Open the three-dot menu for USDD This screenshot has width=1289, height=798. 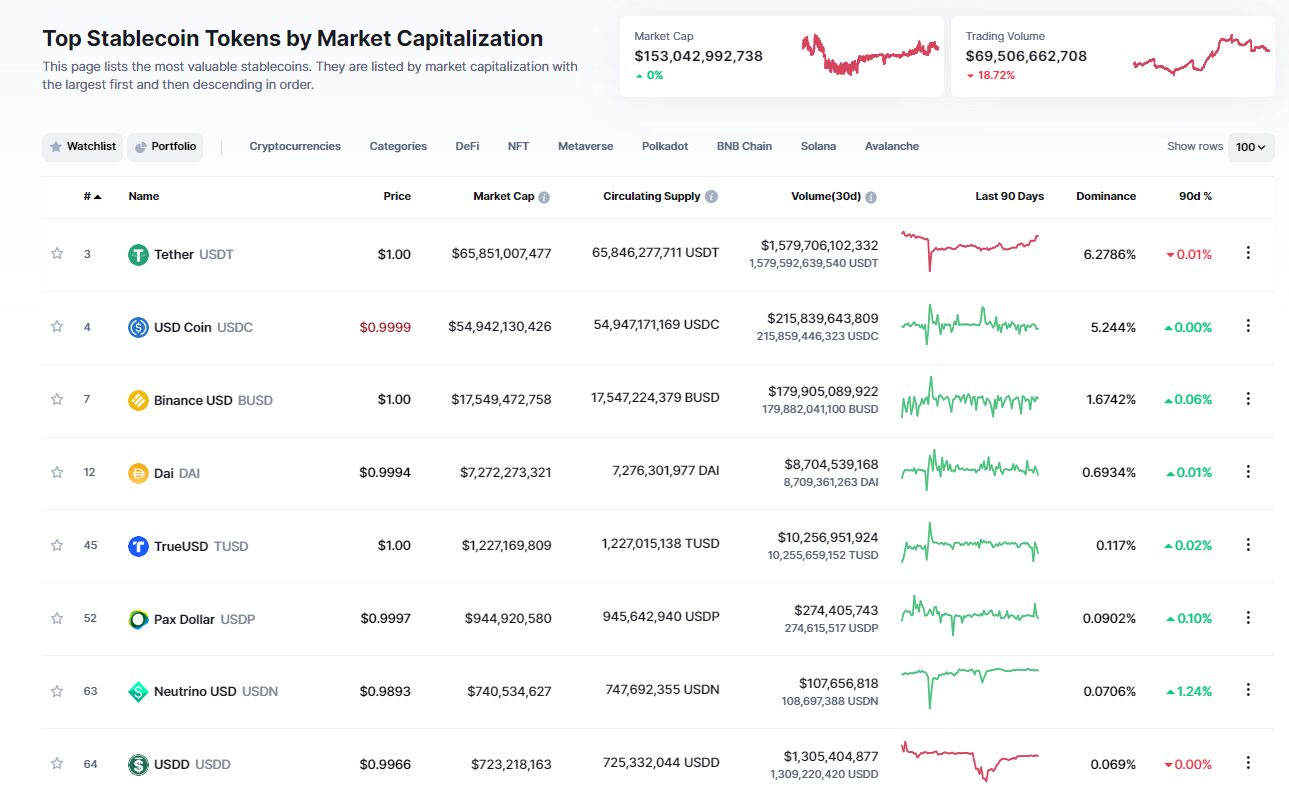point(1247,763)
